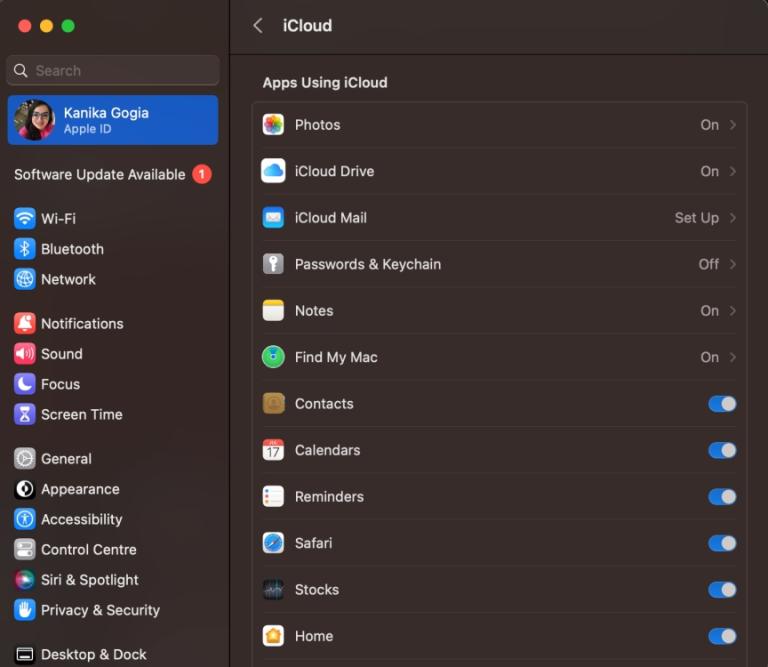Open Software Update Available notice
This screenshot has width=768, height=667.
[x=100, y=174]
